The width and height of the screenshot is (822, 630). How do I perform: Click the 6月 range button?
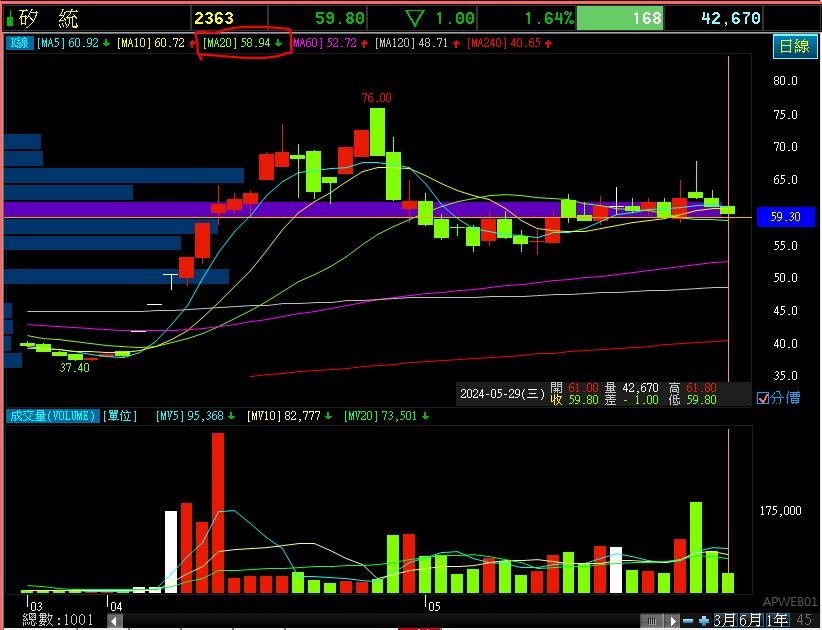pos(751,621)
